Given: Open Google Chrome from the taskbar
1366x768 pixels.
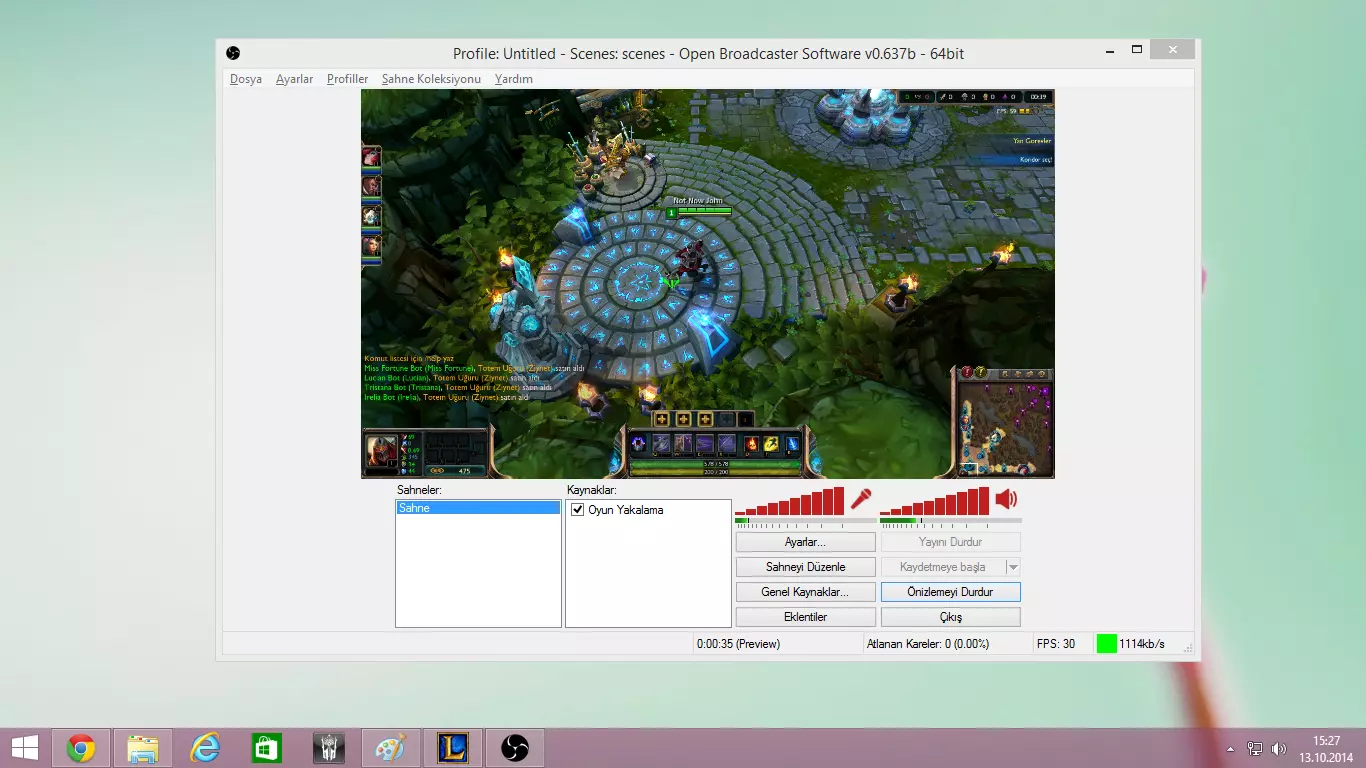Looking at the screenshot, I should 81,747.
